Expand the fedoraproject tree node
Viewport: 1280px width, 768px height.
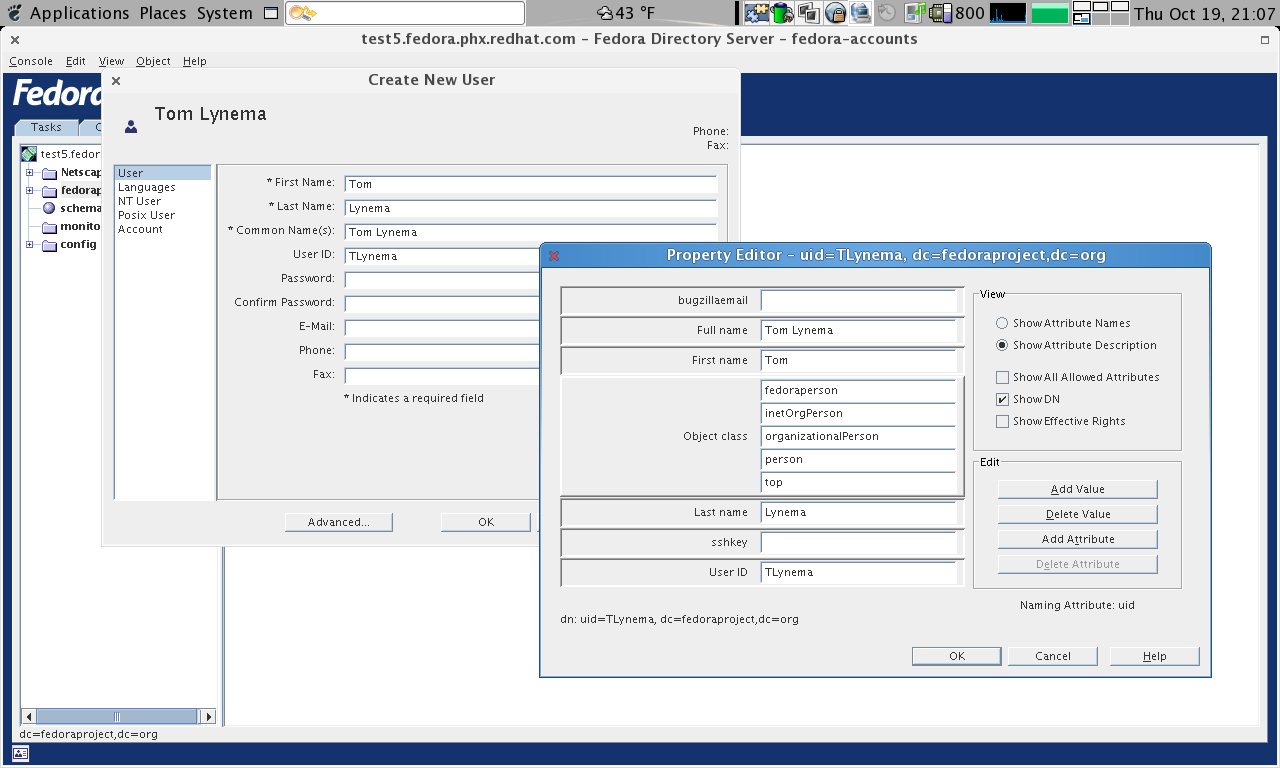point(29,190)
